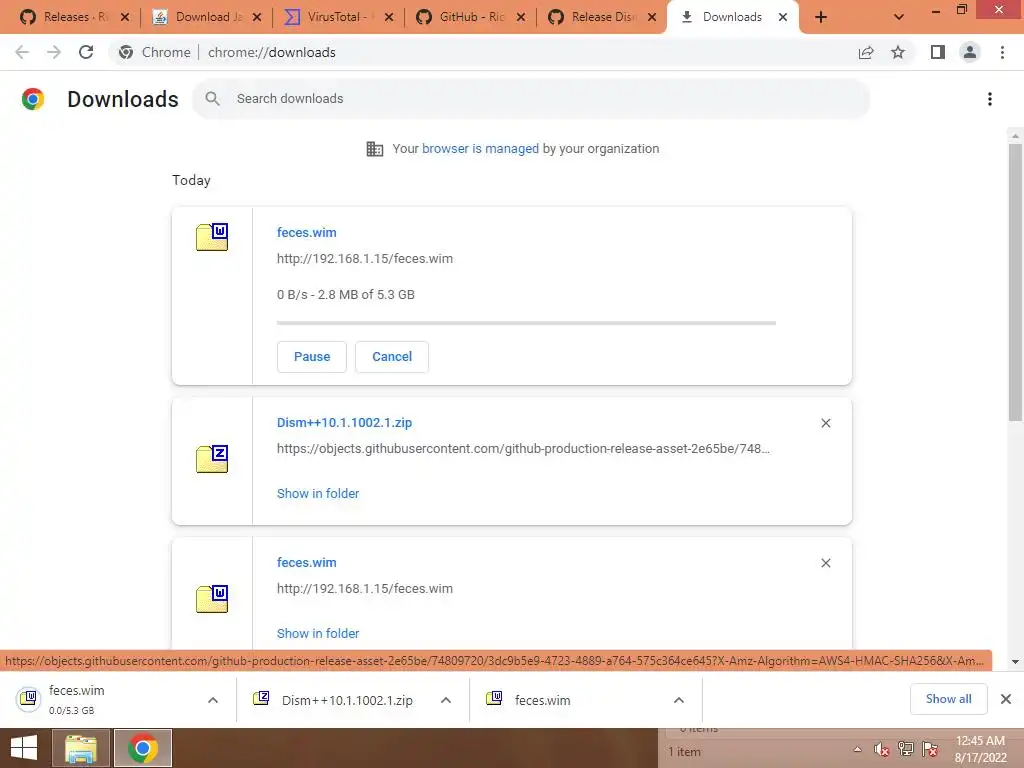
Task: Close the Releases GitHub tab
Action: pos(125,17)
